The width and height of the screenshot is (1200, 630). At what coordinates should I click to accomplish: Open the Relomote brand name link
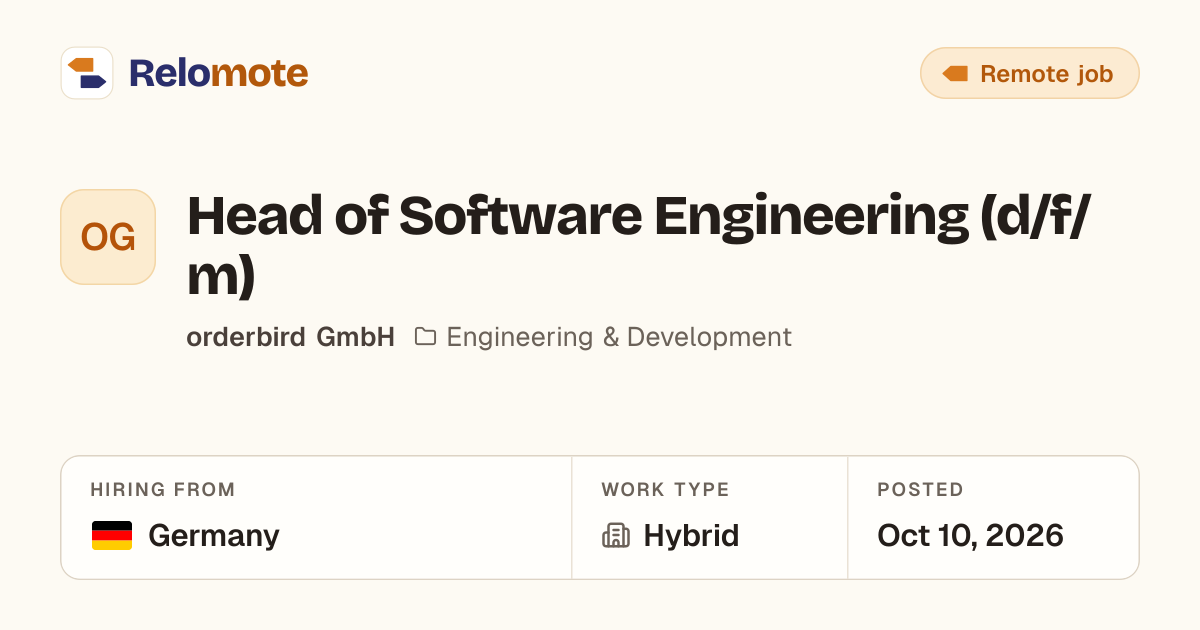pos(218,73)
